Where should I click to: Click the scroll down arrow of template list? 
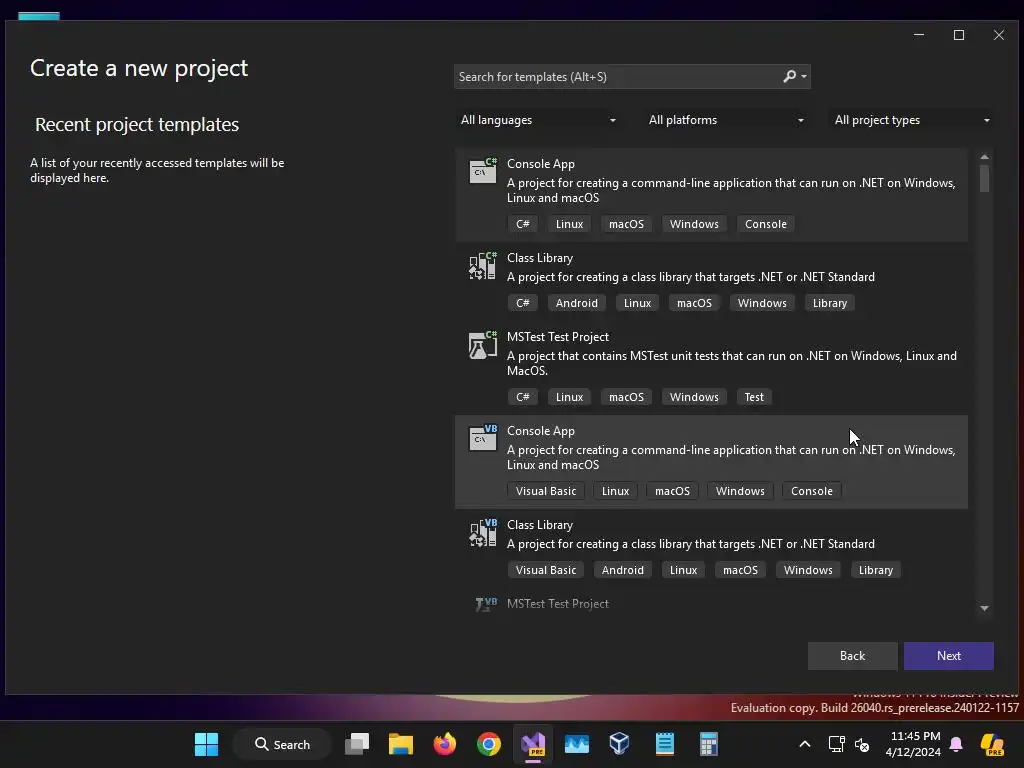(x=984, y=608)
